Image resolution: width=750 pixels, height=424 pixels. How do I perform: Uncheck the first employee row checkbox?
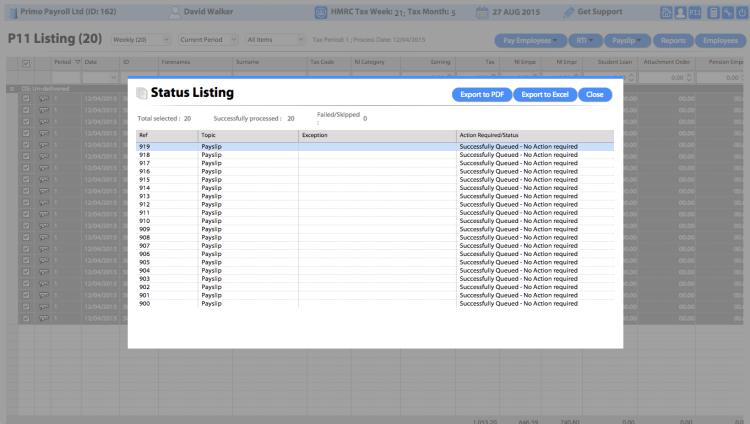coord(26,98)
